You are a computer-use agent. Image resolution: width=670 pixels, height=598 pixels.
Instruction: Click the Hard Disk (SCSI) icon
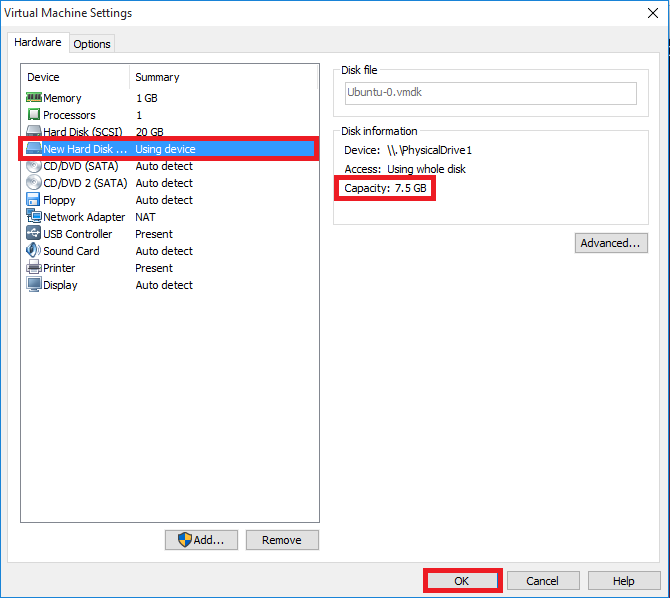(33, 132)
